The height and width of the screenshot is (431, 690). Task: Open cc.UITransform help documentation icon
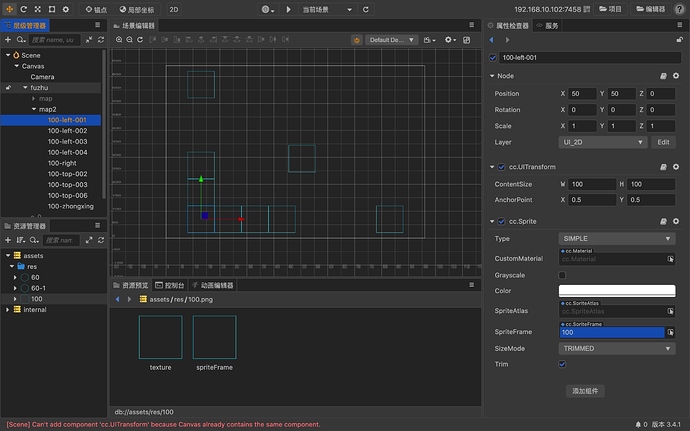(x=663, y=167)
